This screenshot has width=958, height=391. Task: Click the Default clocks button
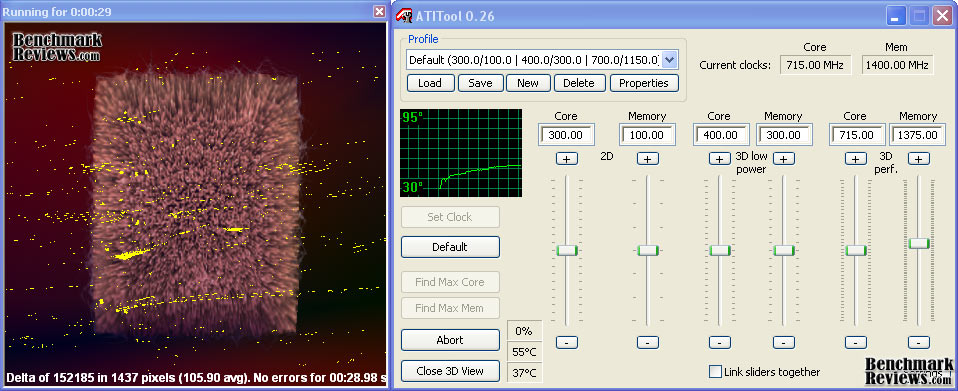[x=450, y=247]
